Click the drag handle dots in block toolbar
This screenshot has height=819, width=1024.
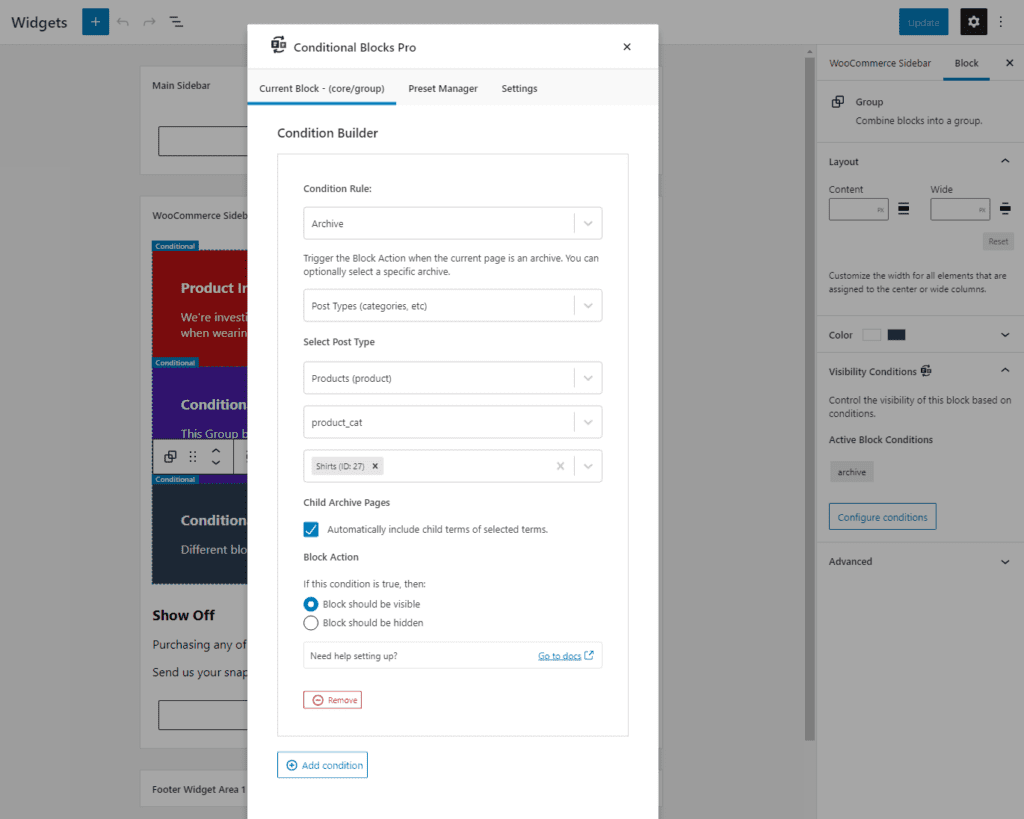coord(193,457)
